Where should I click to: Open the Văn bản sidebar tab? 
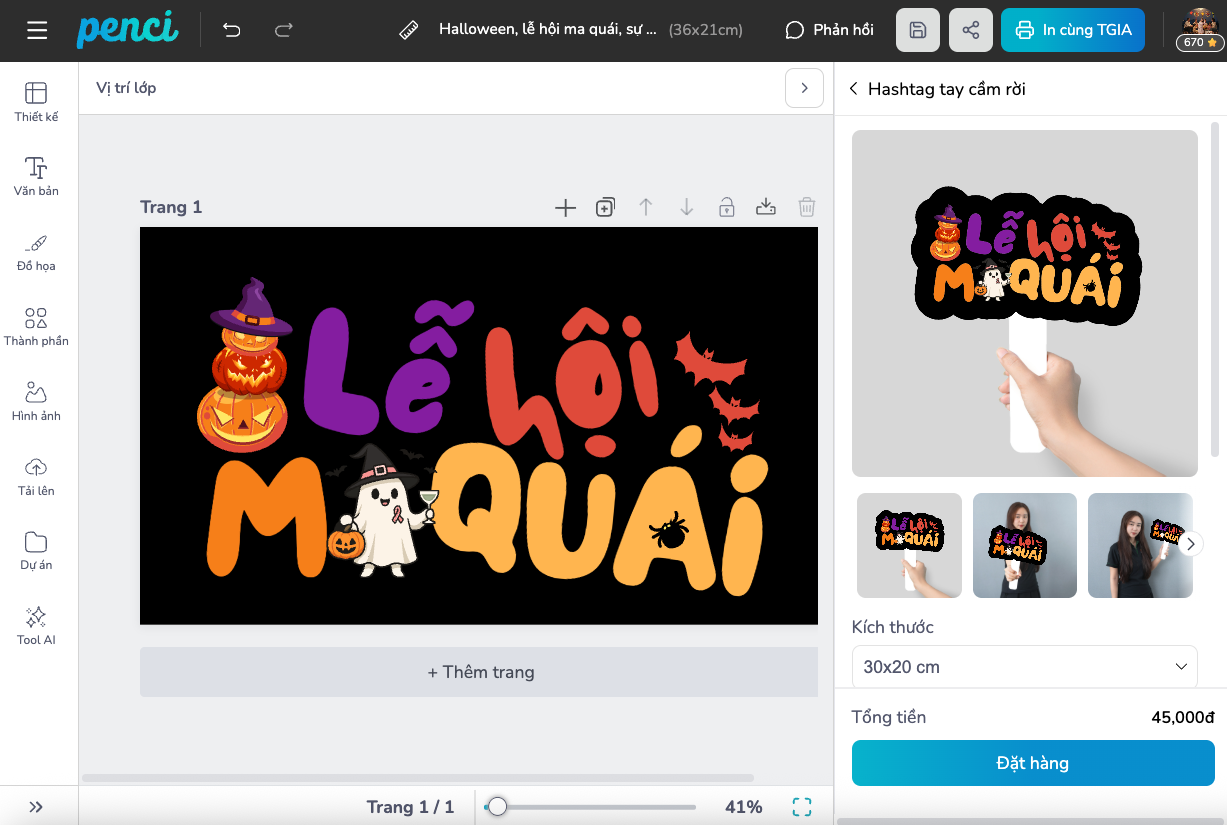[x=36, y=176]
